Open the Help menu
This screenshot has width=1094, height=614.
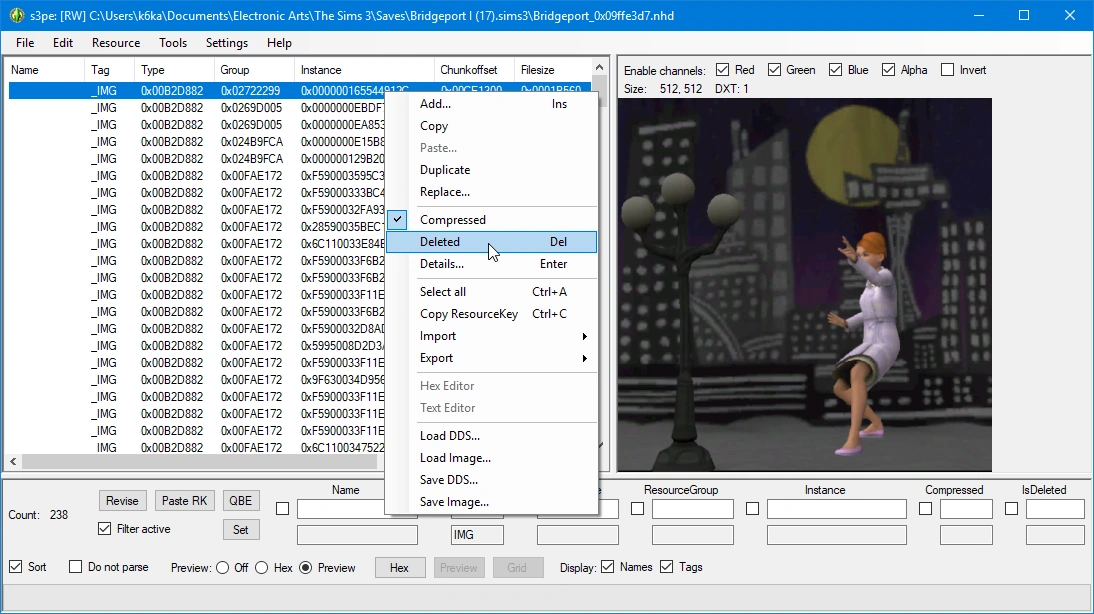[x=279, y=43]
